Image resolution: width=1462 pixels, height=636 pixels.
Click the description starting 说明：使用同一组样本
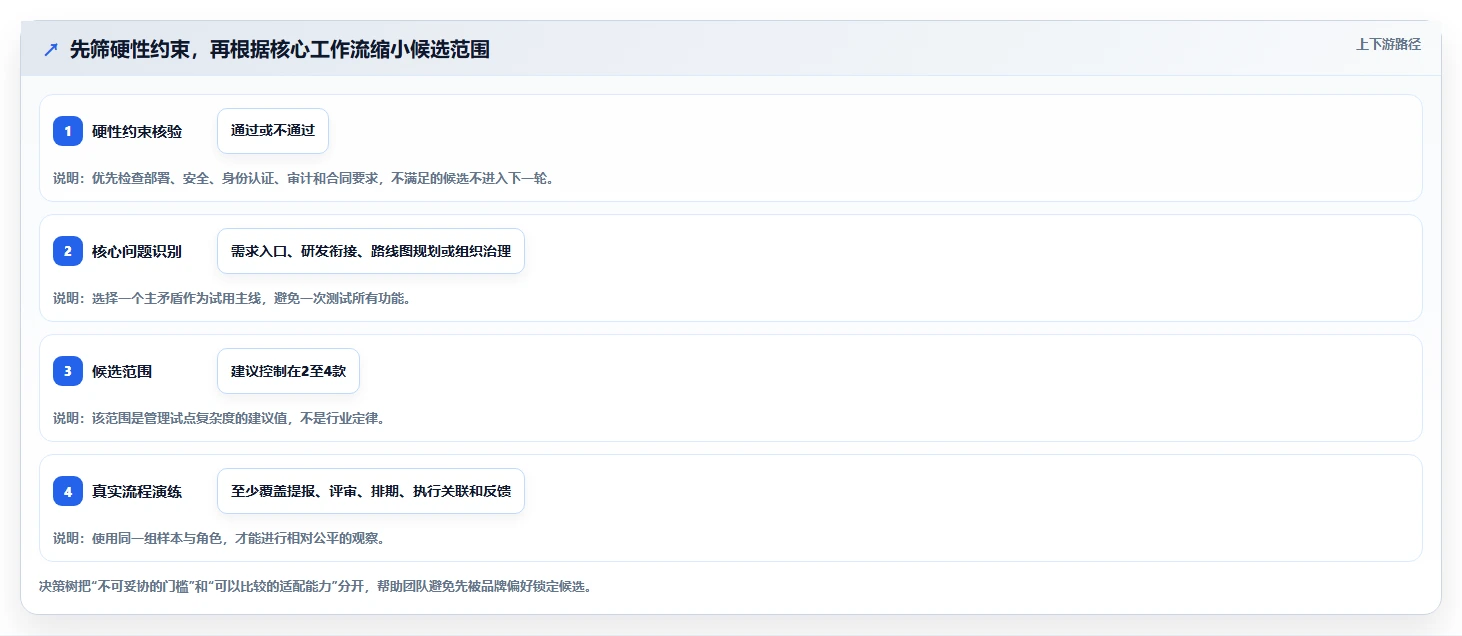[x=219, y=538]
